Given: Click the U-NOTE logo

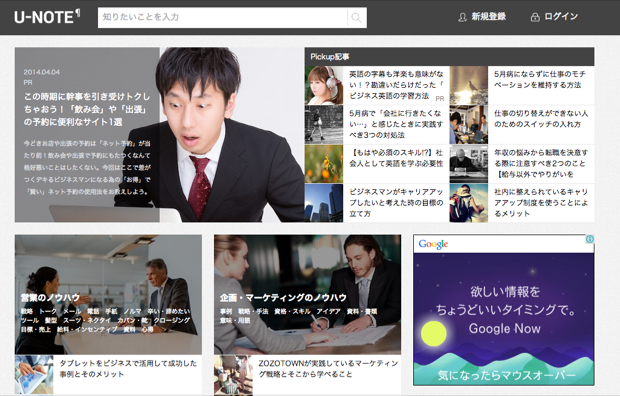Looking at the screenshot, I should pyautogui.click(x=47, y=17).
